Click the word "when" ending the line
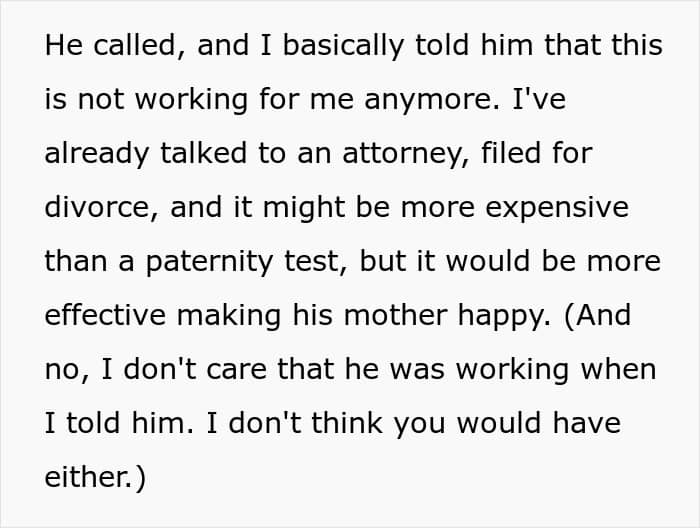The width and height of the screenshot is (700, 528). click(x=620, y=370)
